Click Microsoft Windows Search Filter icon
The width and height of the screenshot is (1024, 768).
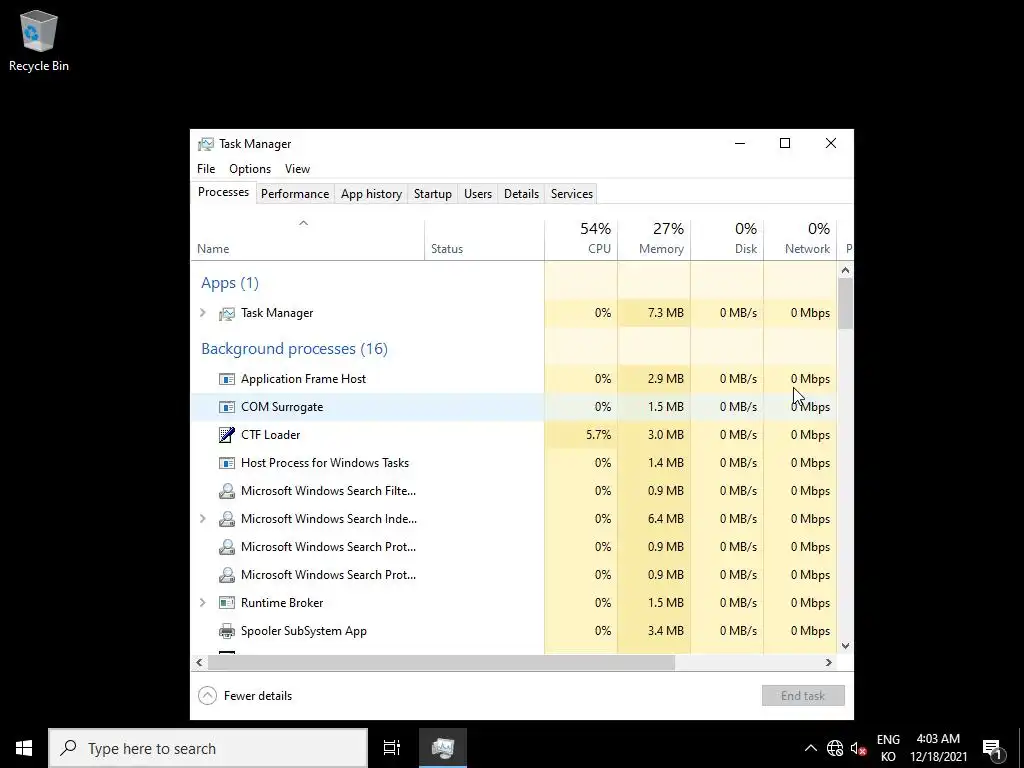(x=227, y=491)
